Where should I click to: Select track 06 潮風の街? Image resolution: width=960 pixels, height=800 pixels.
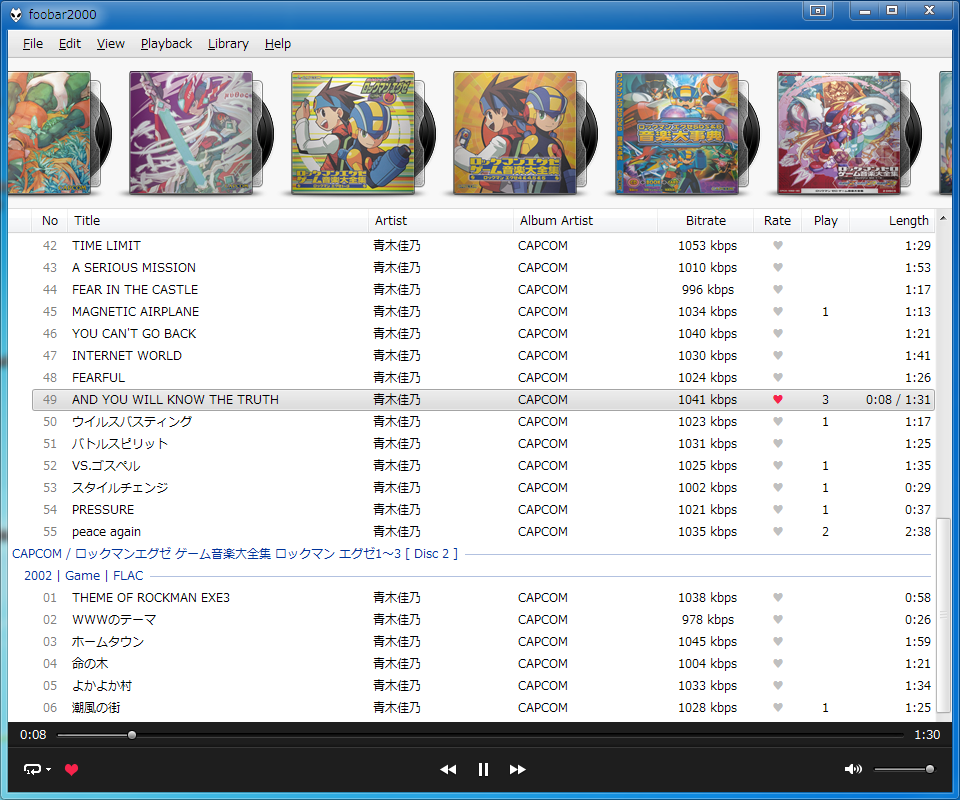483,708
